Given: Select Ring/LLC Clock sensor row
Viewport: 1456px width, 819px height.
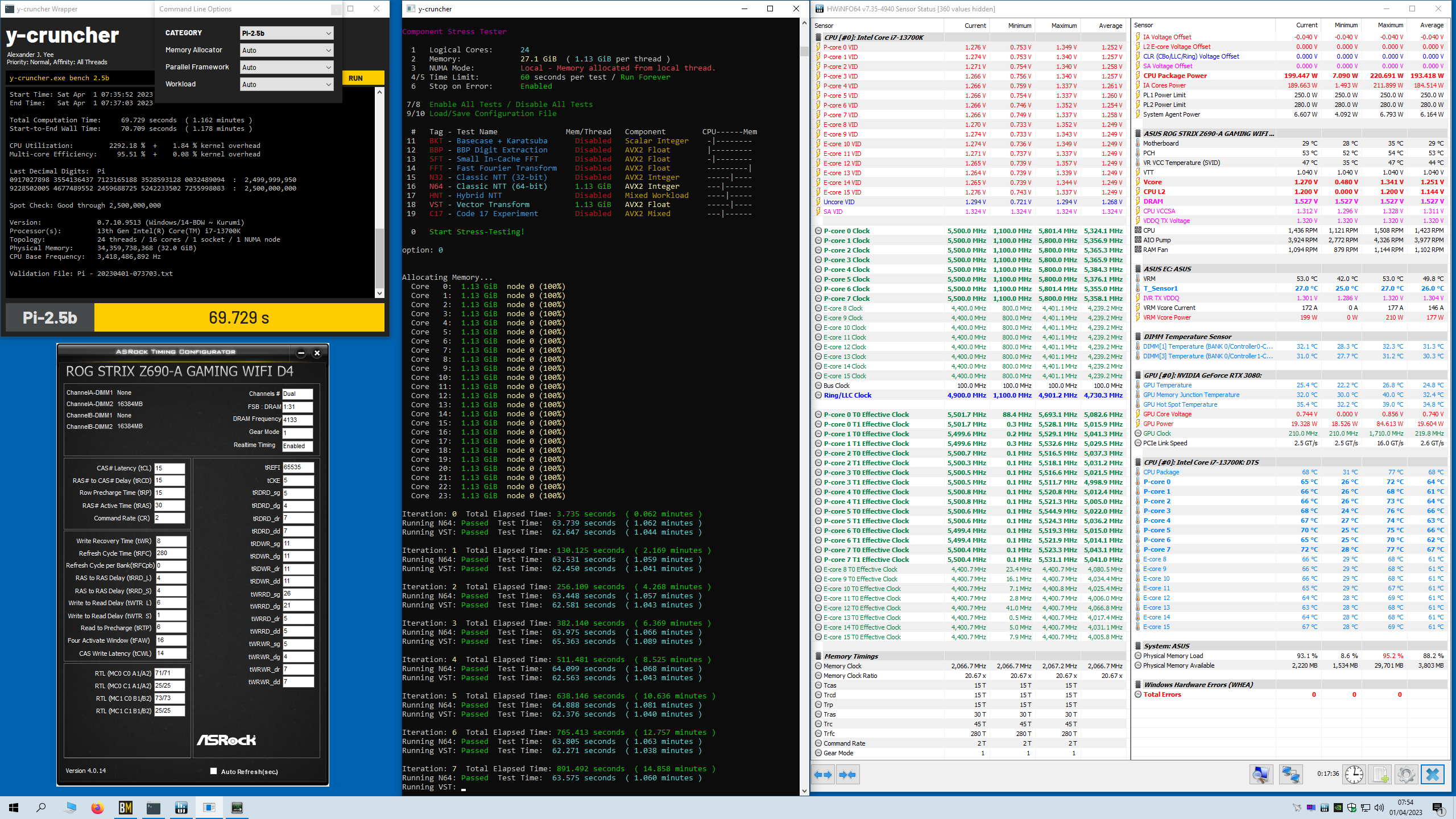Looking at the screenshot, I should click(x=969, y=395).
